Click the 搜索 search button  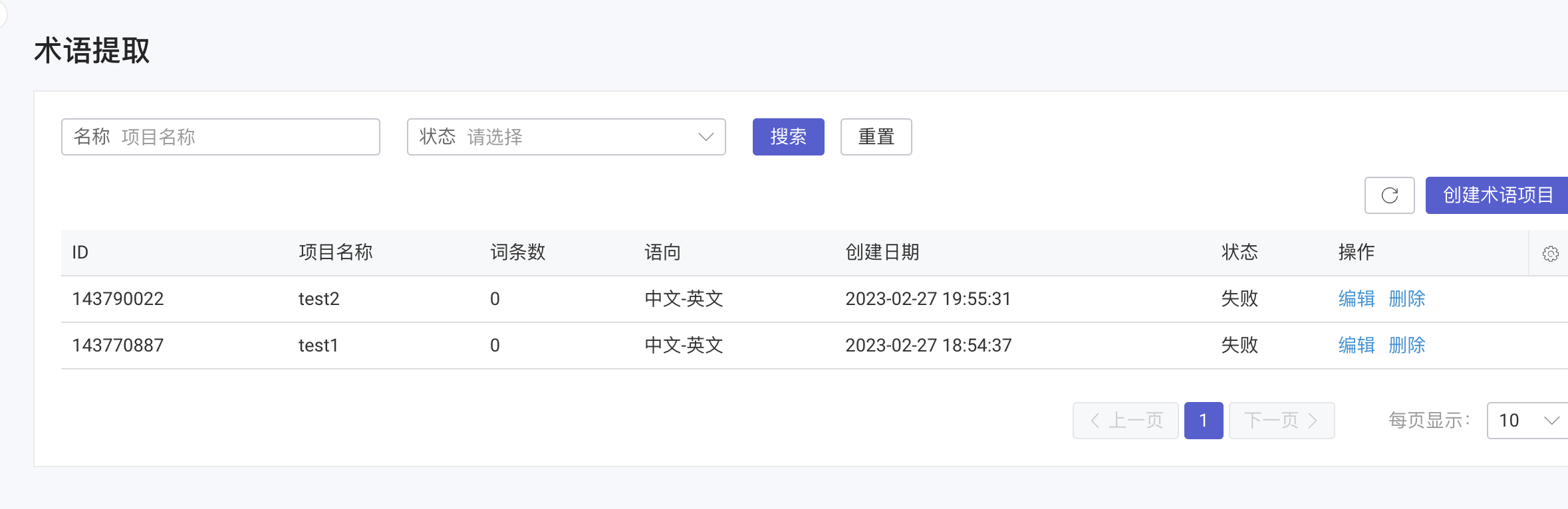(x=788, y=137)
